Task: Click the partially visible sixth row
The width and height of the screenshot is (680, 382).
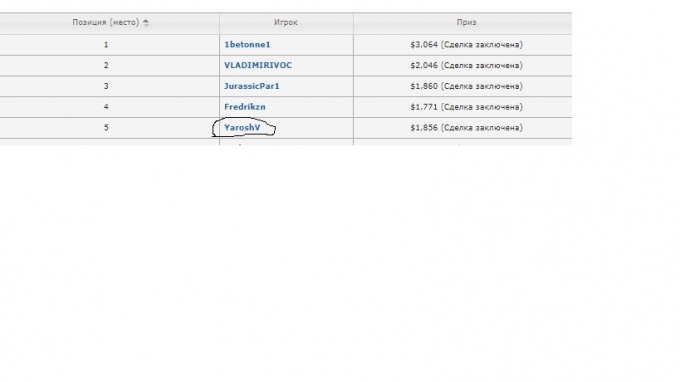Action: 286,142
